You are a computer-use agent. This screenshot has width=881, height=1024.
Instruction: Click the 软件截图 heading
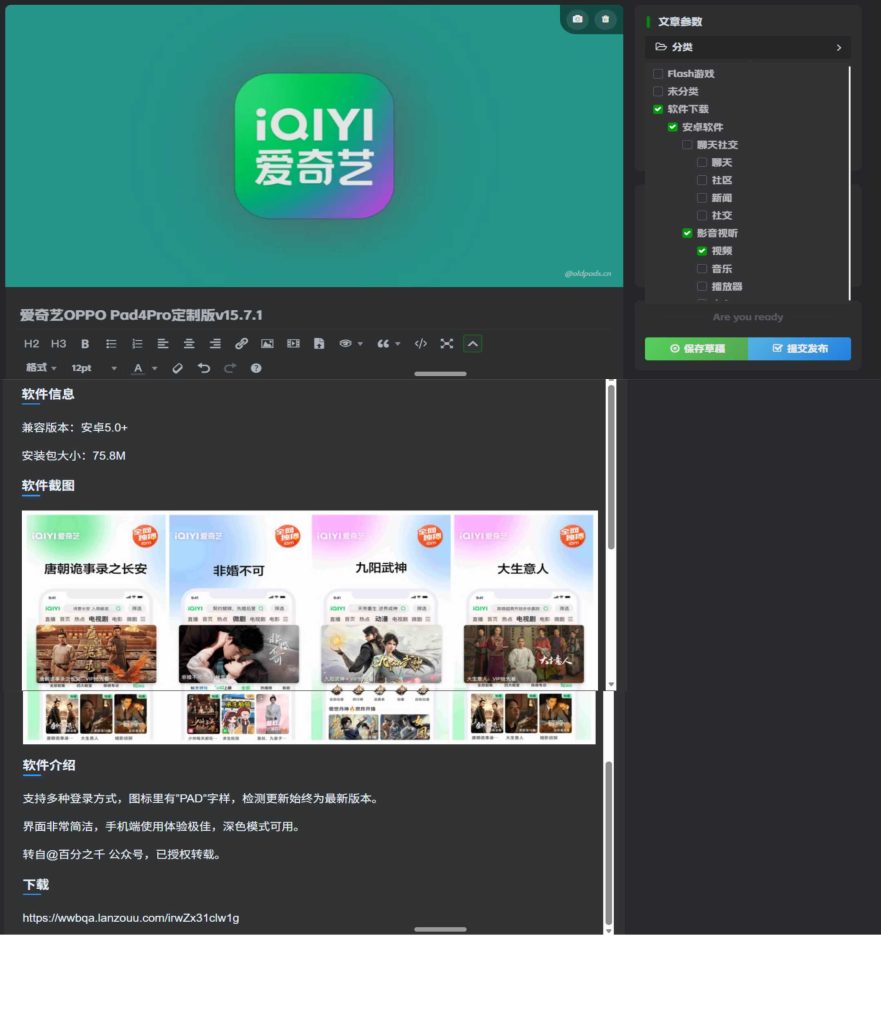[48, 485]
